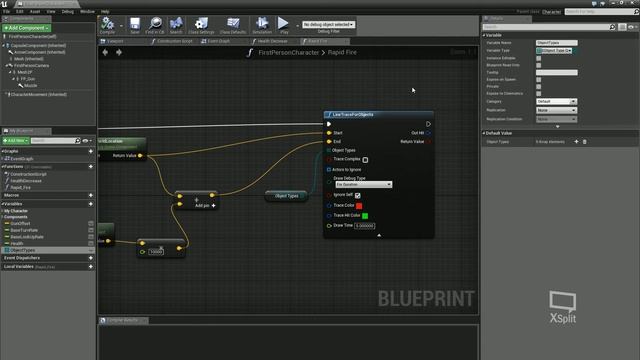Add a new event dispatcher
This screenshot has height=360, width=640.
tap(91, 258)
